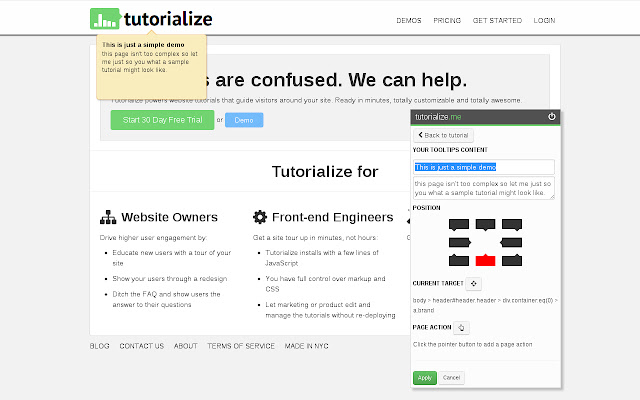Open the ABOUT footer link
Viewport: 640px width, 400px height.
(x=186, y=346)
